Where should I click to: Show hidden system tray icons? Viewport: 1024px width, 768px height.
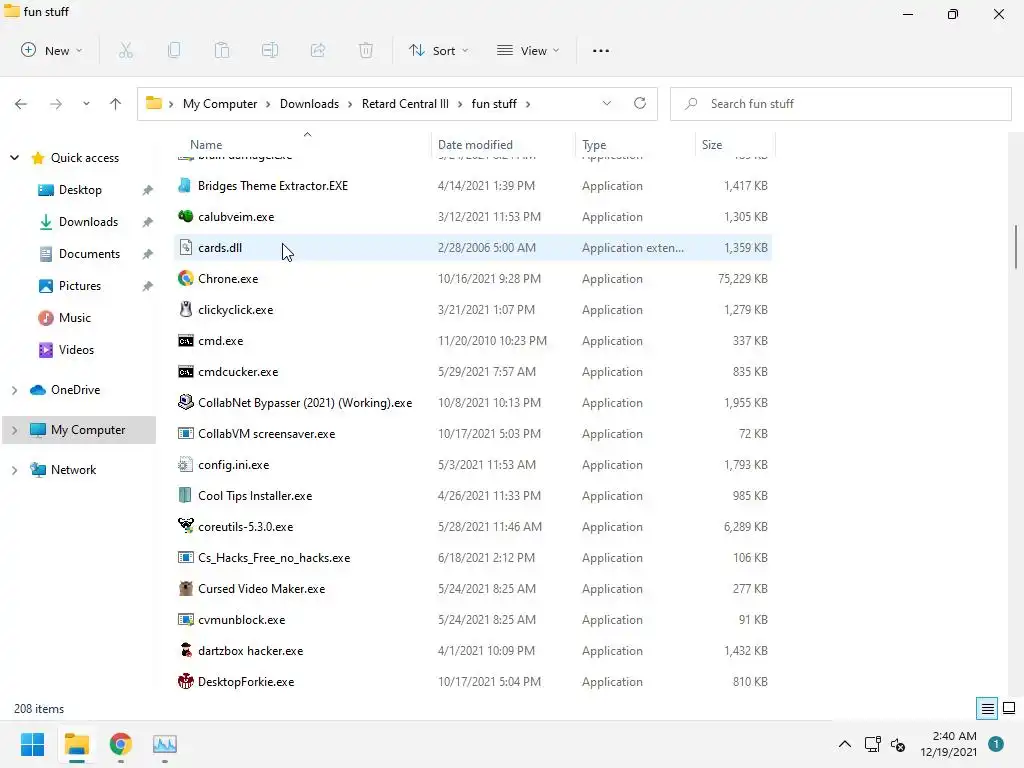coord(844,744)
